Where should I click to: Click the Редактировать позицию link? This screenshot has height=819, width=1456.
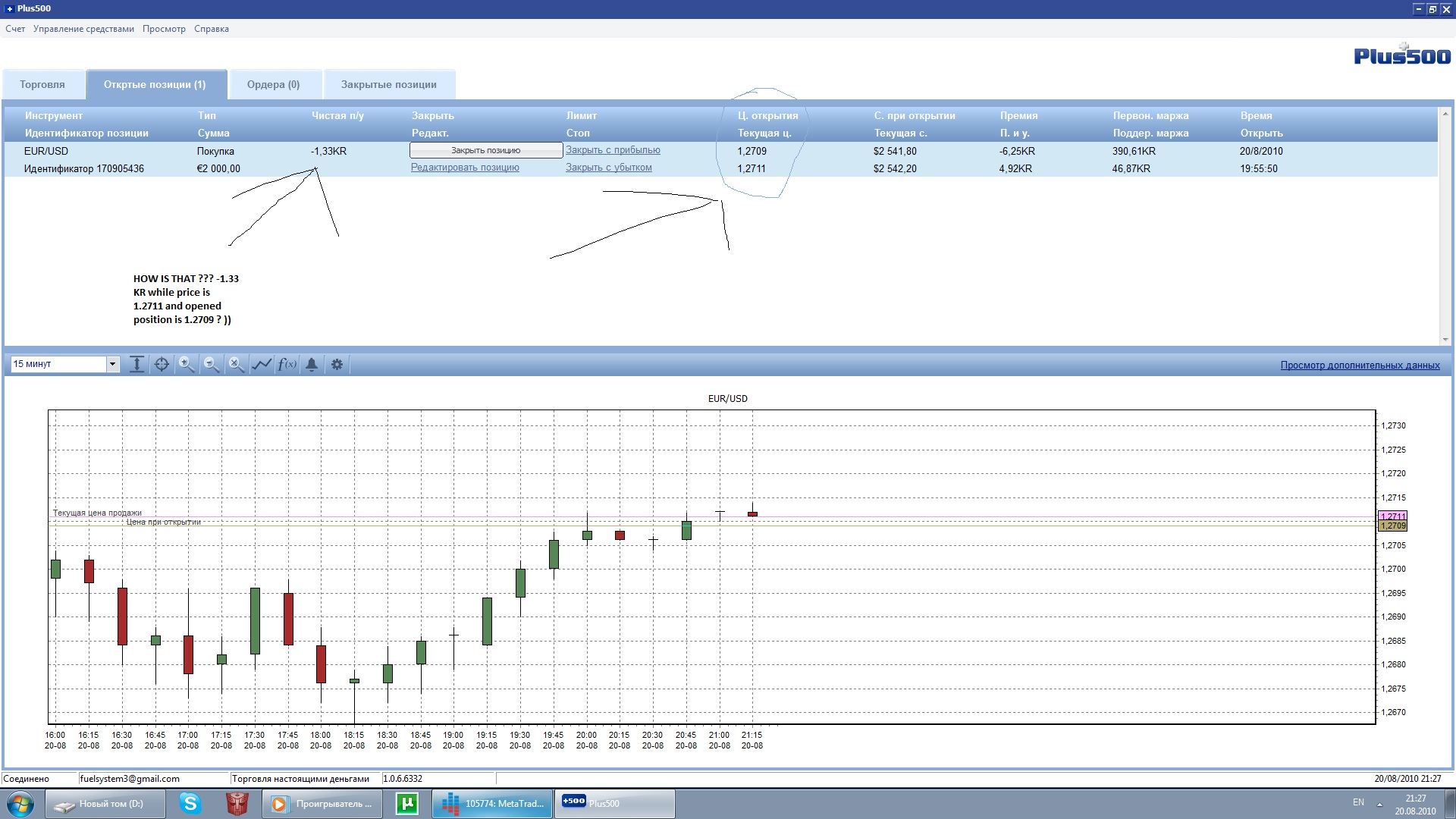[465, 168]
